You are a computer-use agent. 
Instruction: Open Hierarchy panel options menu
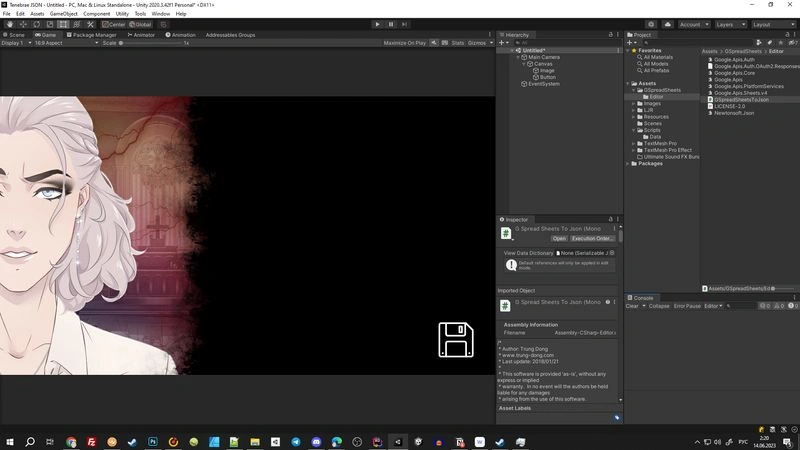tap(617, 35)
